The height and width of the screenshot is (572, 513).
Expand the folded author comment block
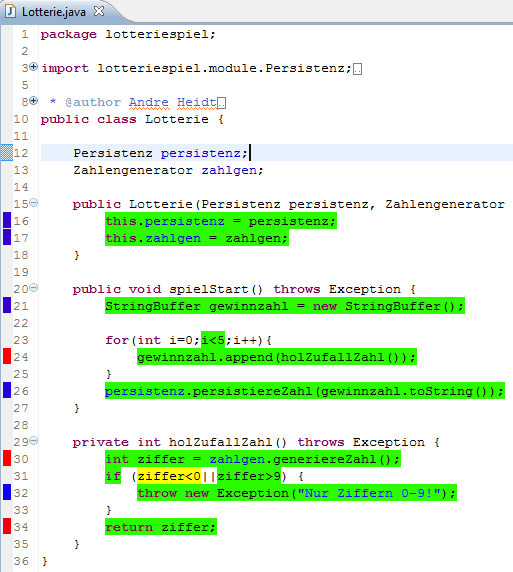coord(33,101)
